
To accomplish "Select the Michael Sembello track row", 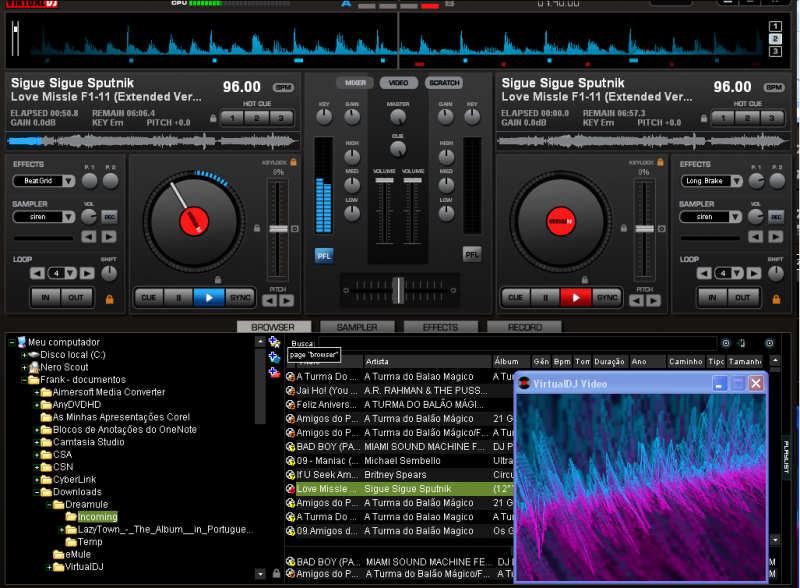I will [399, 461].
